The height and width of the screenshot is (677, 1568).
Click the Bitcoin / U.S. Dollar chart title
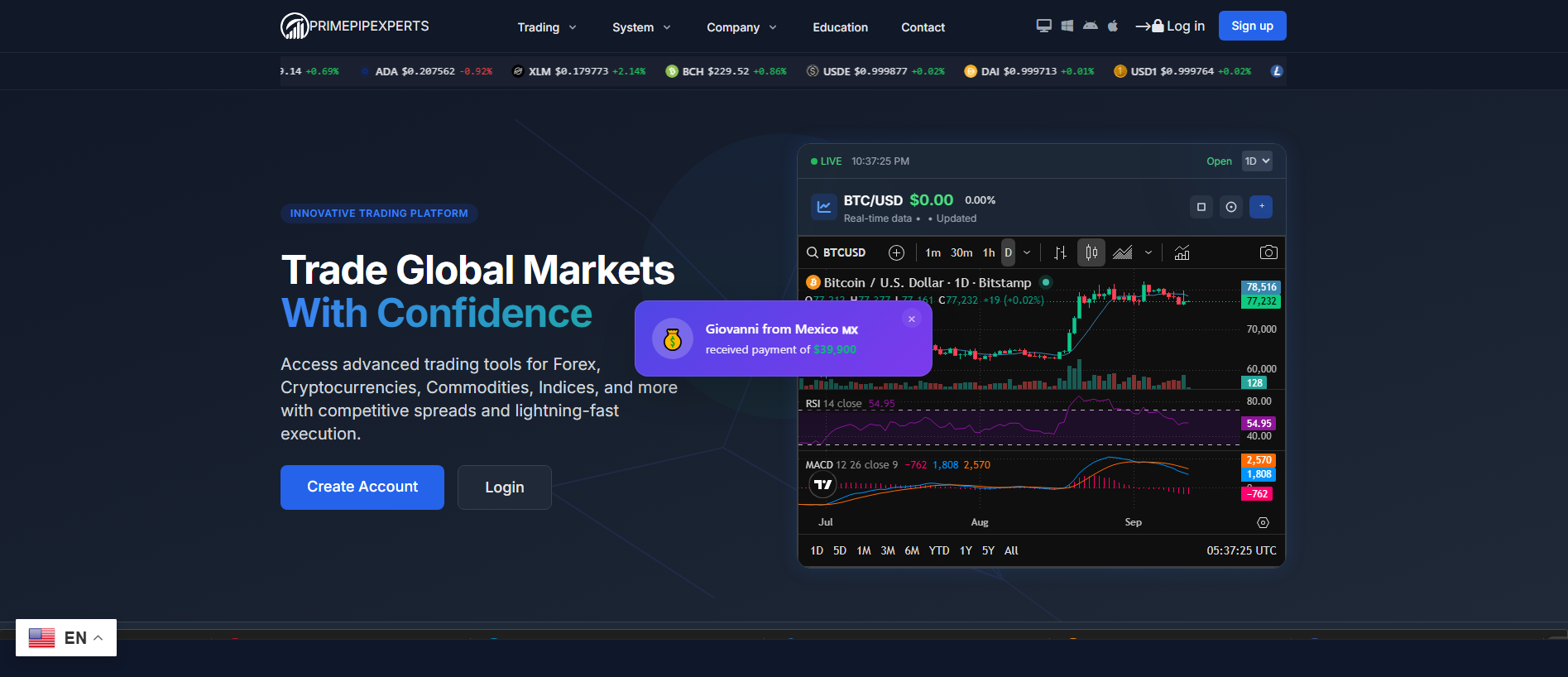tap(928, 282)
